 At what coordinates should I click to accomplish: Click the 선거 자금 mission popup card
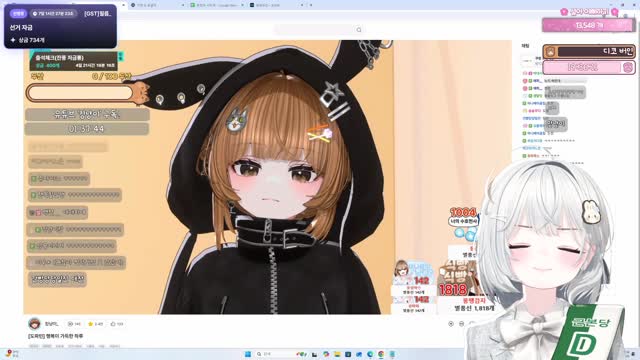[60, 27]
